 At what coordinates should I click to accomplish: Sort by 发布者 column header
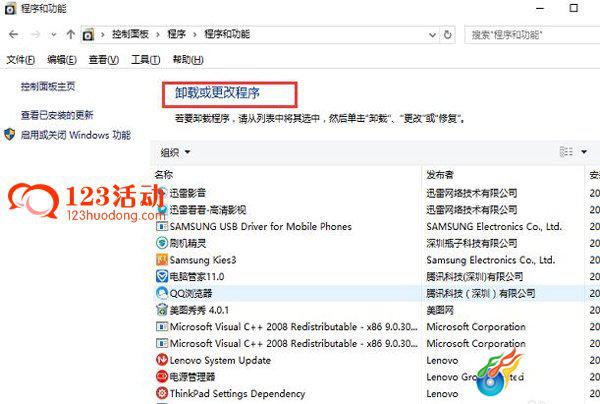[x=440, y=175]
